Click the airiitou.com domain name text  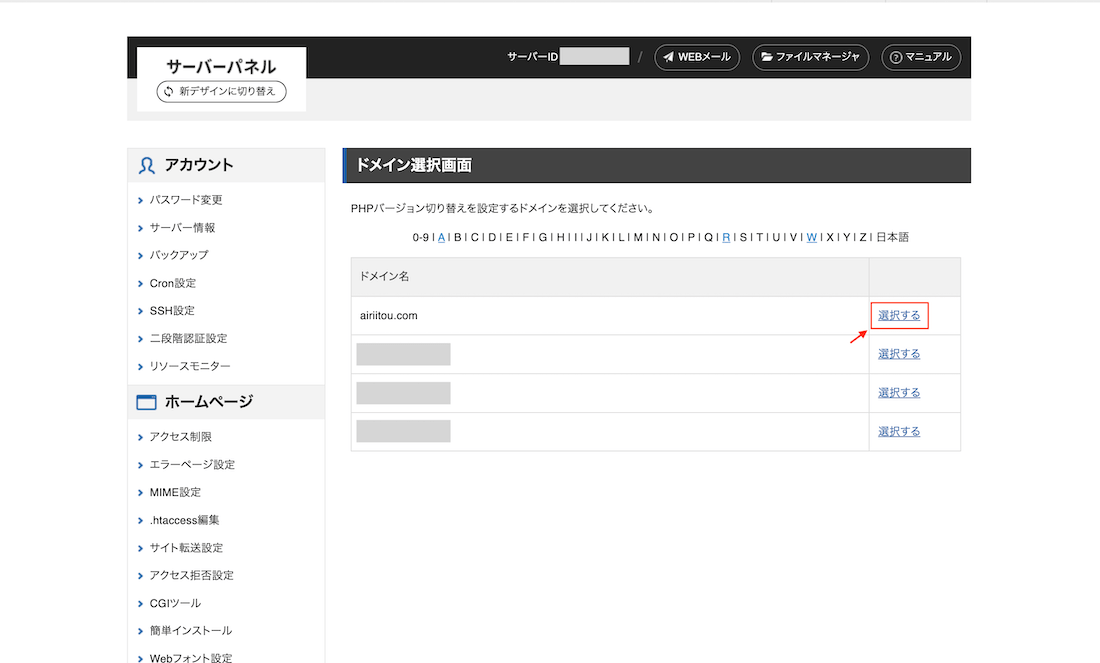tap(389, 316)
